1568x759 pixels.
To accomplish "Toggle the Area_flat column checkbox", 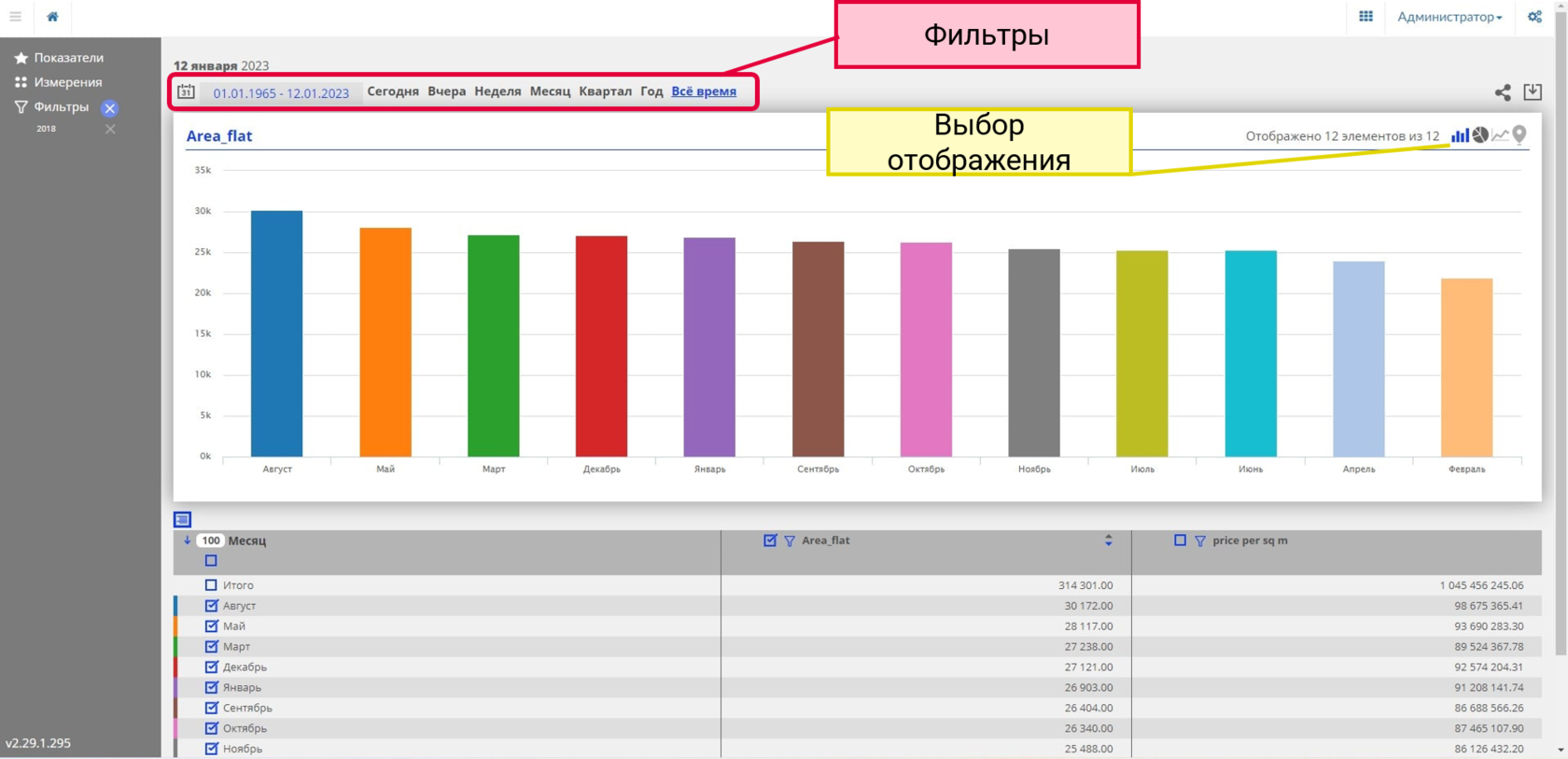I will (770, 540).
